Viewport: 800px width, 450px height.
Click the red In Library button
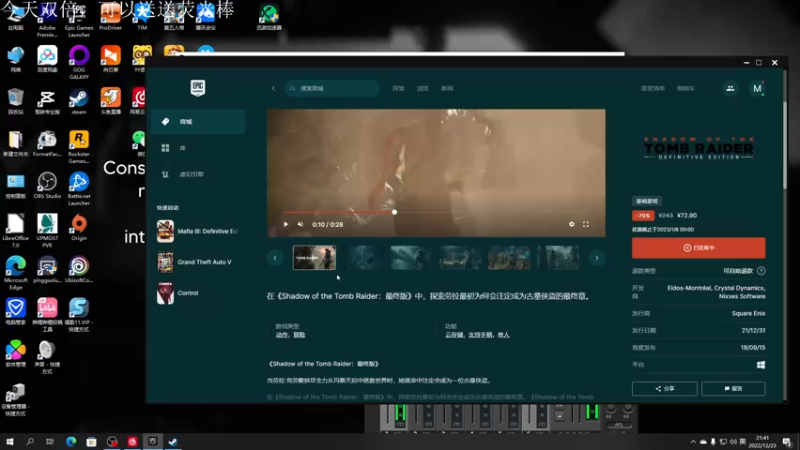coord(698,248)
